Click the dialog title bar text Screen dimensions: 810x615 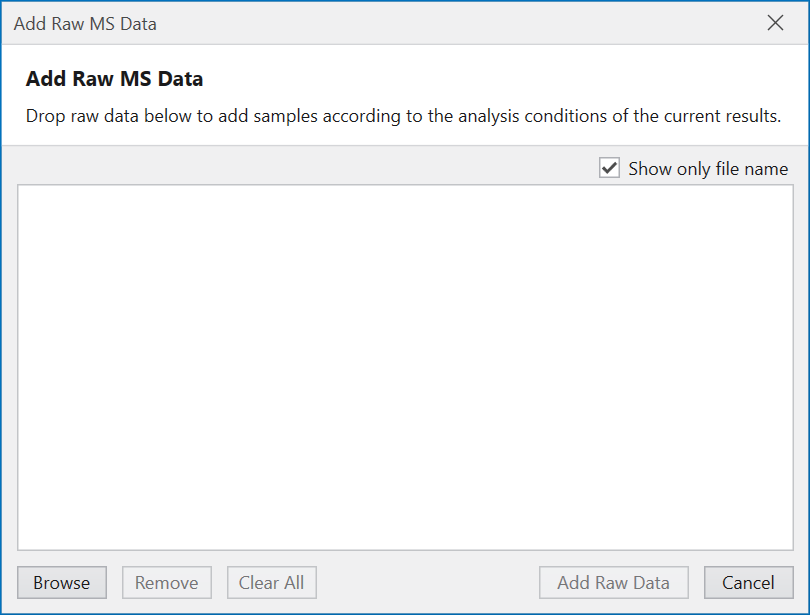(x=85, y=23)
